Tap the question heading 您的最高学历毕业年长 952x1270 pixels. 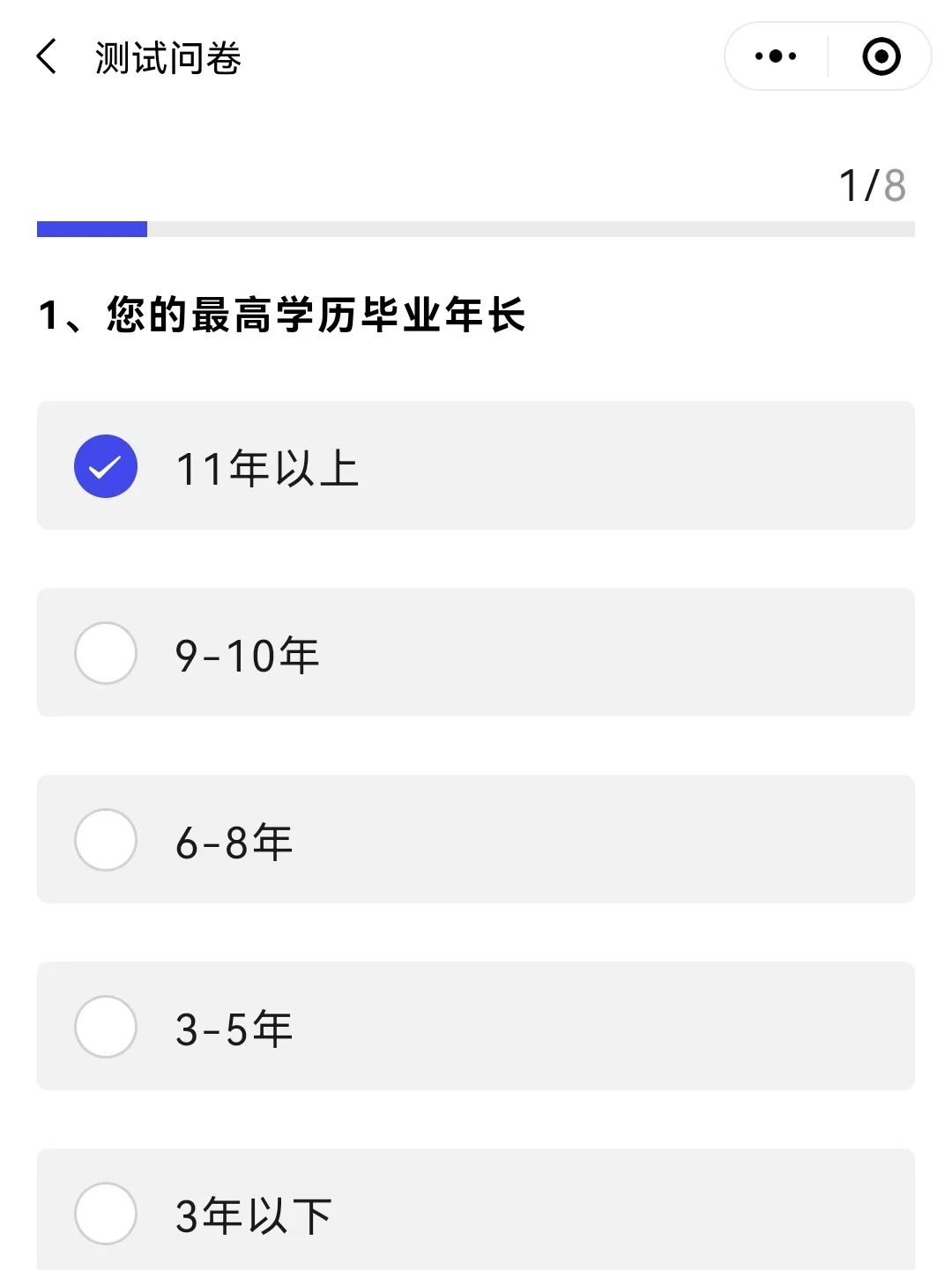coord(282,316)
